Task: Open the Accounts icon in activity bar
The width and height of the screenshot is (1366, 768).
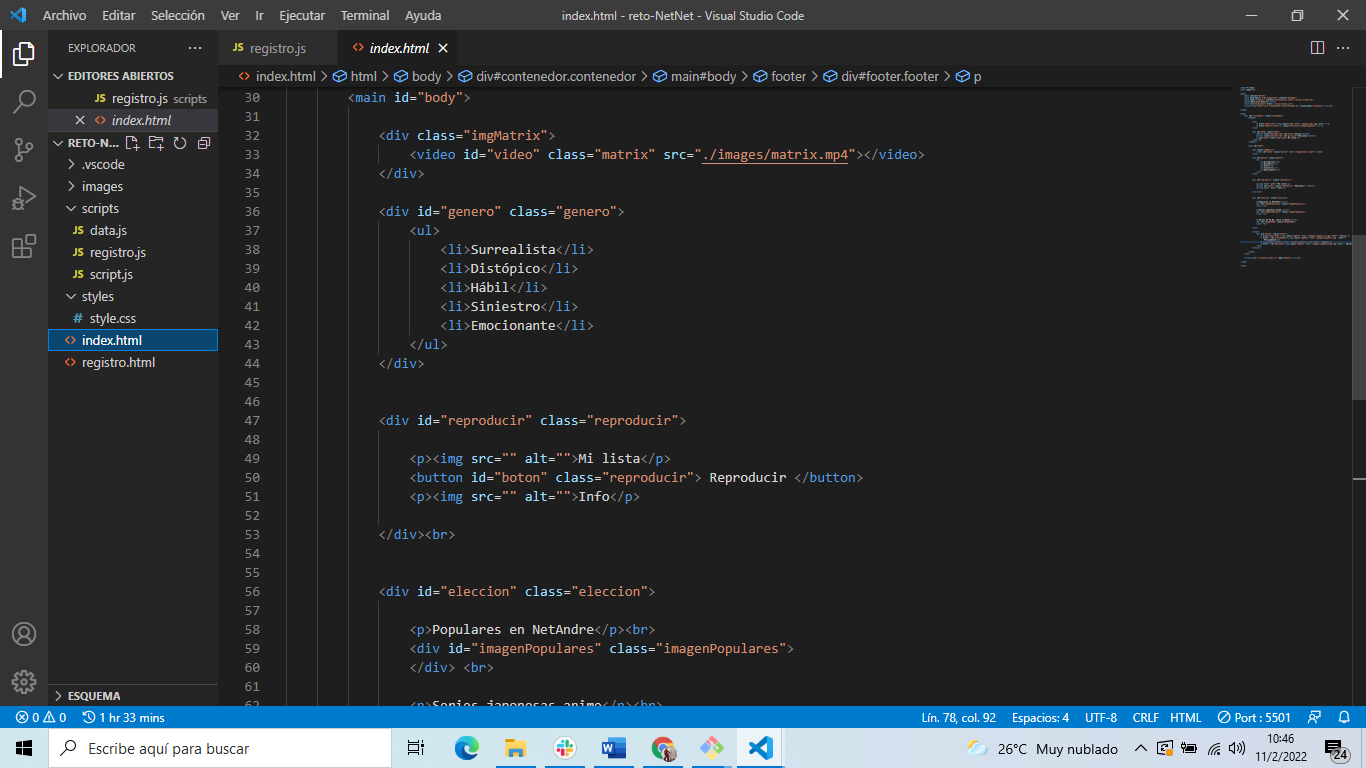Action: coord(24,634)
